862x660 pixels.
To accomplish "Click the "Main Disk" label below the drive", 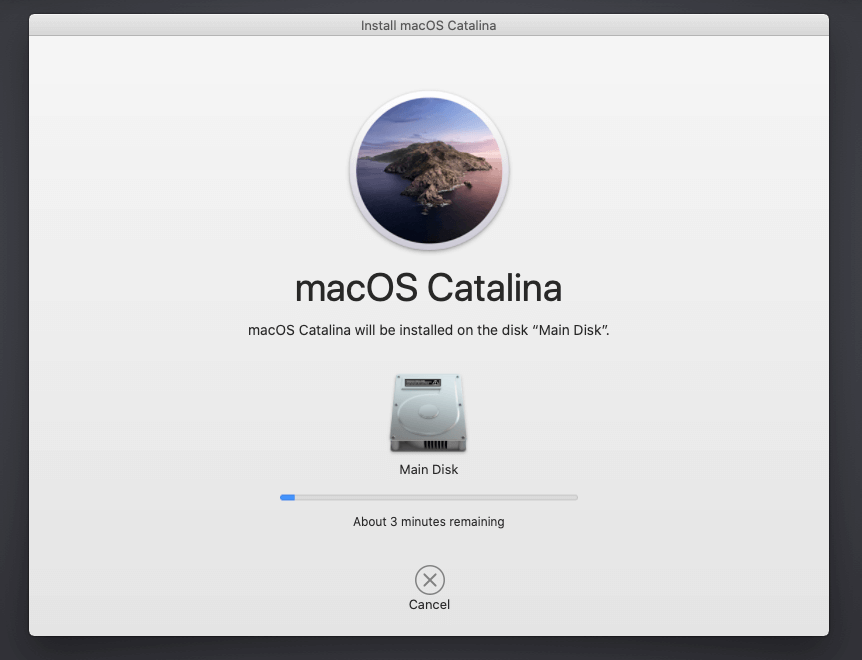I will 428,469.
